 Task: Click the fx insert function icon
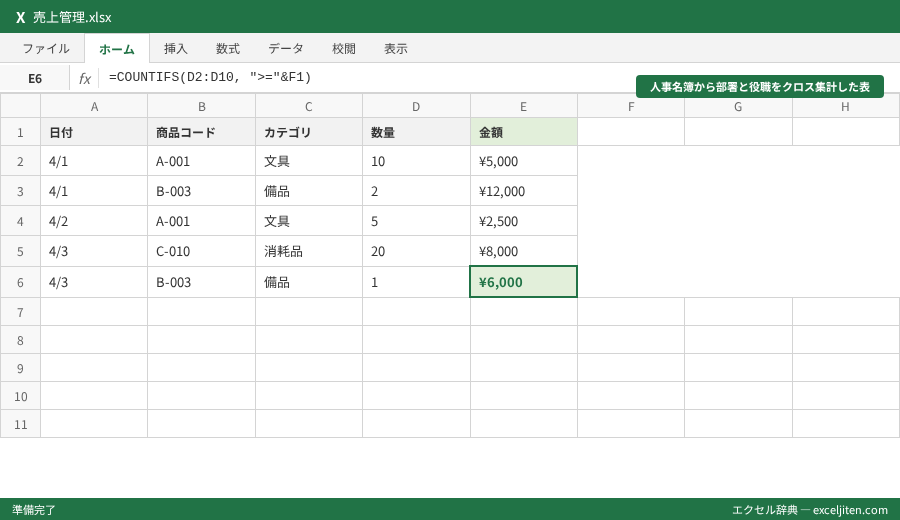[x=85, y=78]
